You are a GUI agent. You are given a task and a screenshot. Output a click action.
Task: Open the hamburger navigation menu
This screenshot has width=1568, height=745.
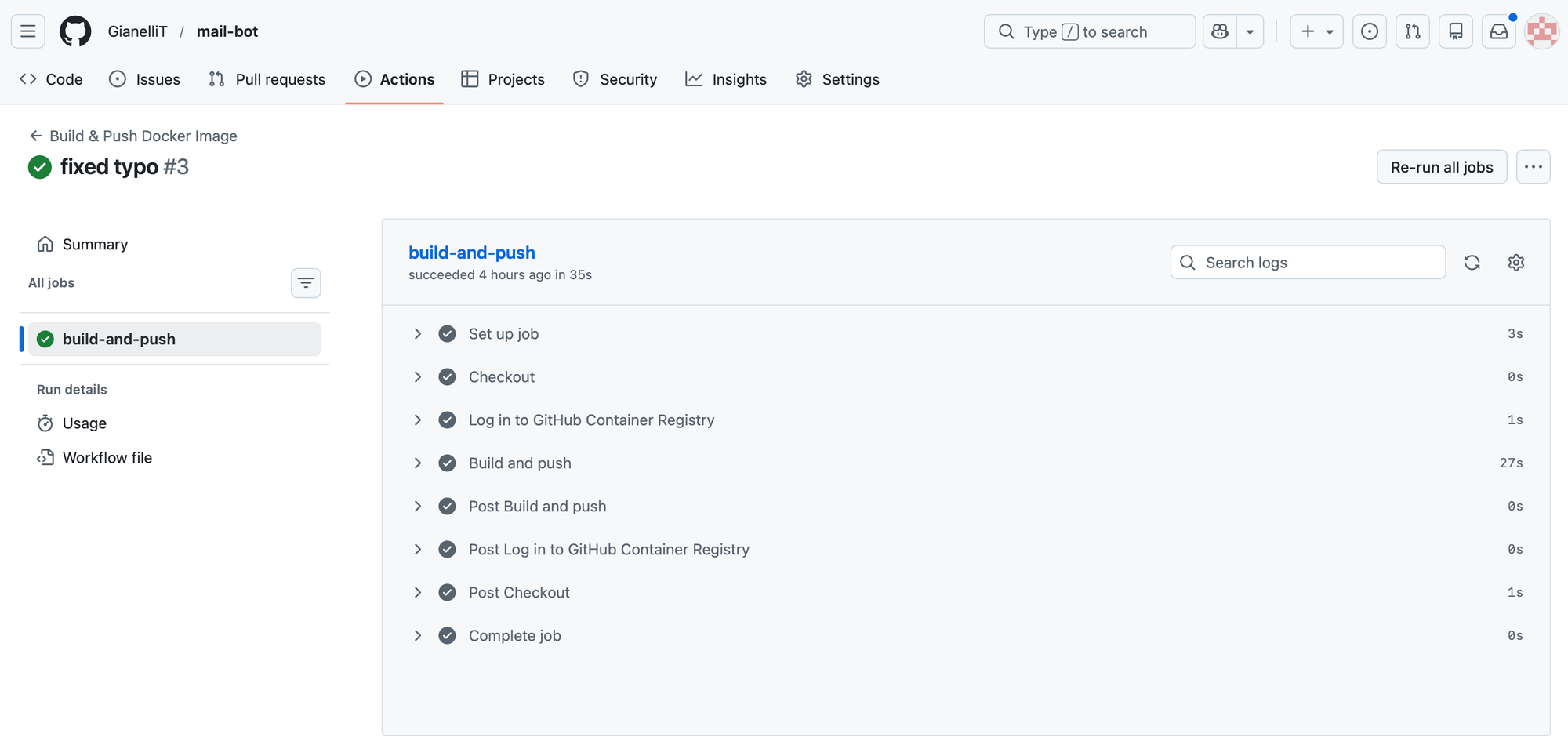(x=28, y=31)
